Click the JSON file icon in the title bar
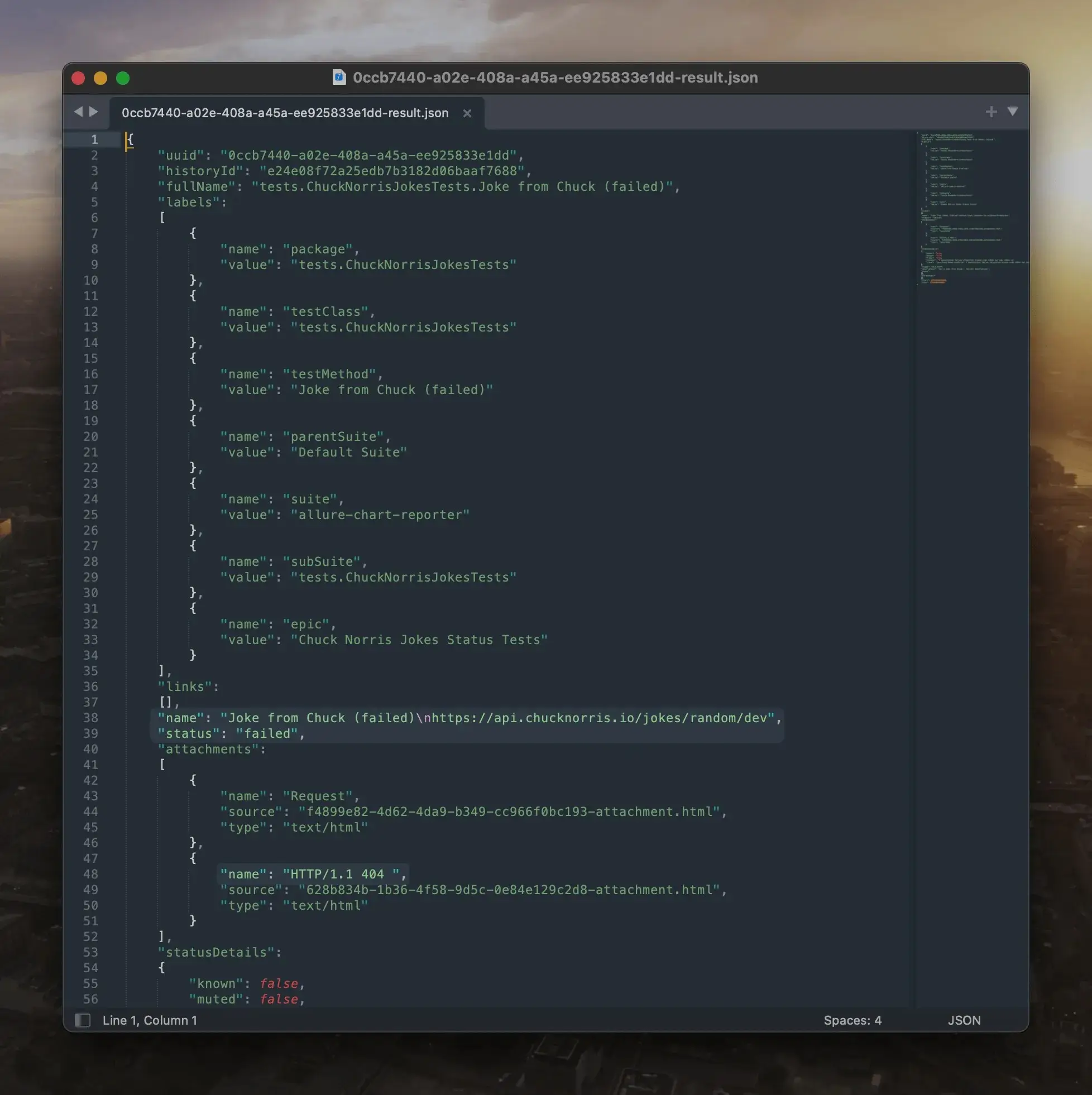The image size is (1092, 1095). coord(339,77)
